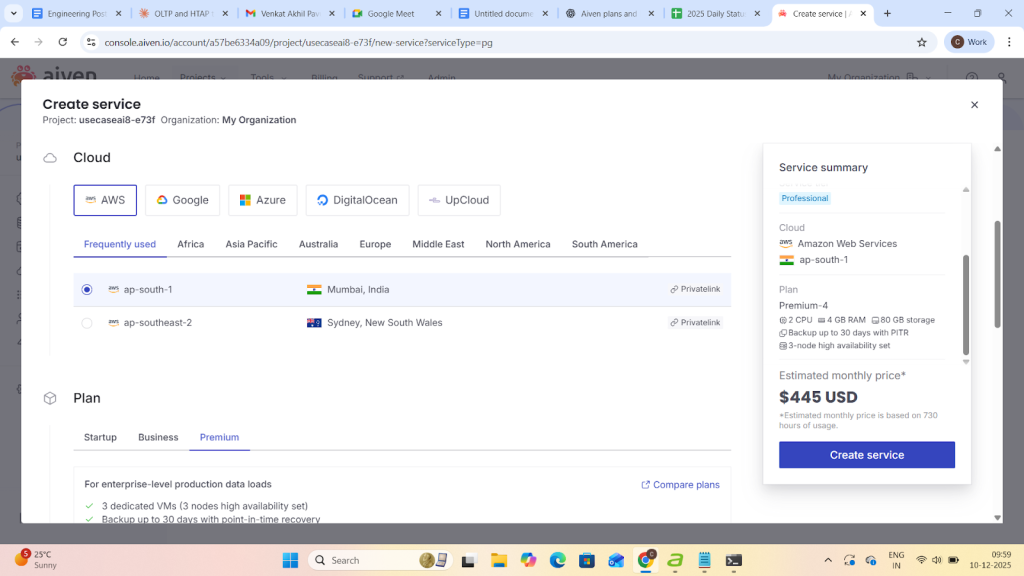Select ap-southeast-2 Sydney region radio button

point(87,323)
